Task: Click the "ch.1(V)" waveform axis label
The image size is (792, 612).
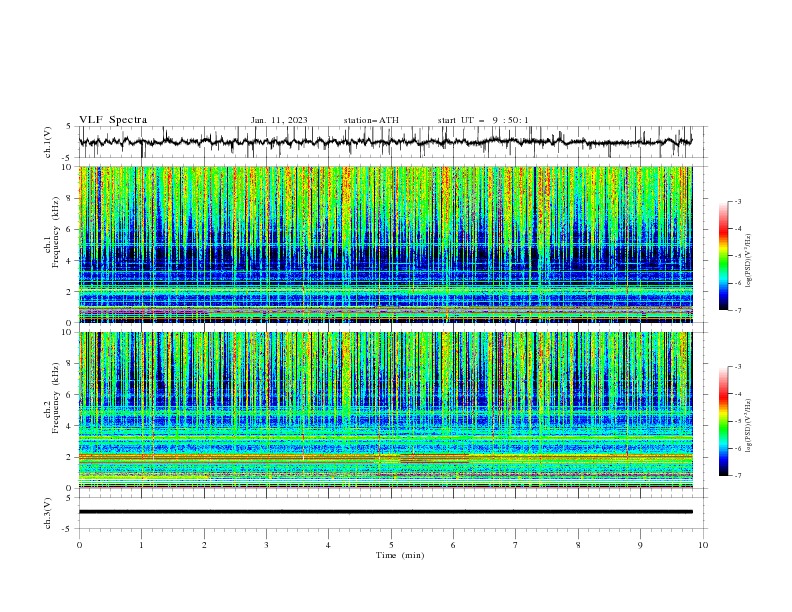Action: (48, 142)
